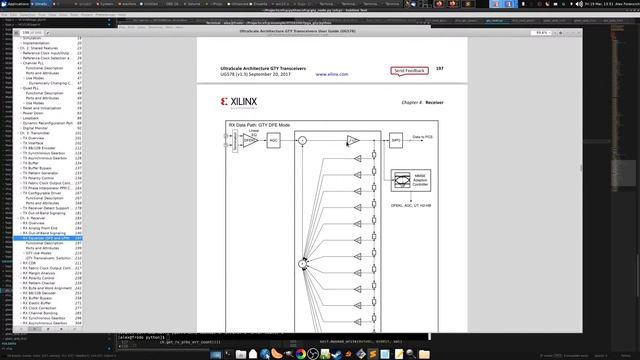
Task: Go to RX Channel Bonding in outline
Action: click(x=40, y=313)
